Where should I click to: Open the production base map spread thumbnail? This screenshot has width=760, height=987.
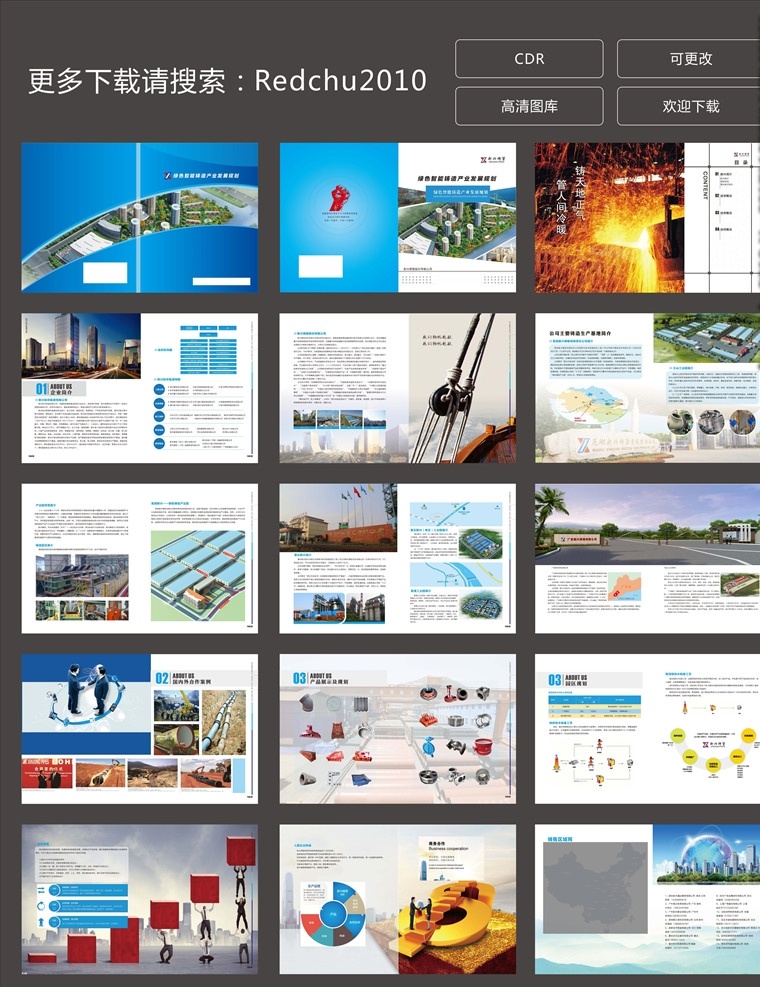[647, 388]
